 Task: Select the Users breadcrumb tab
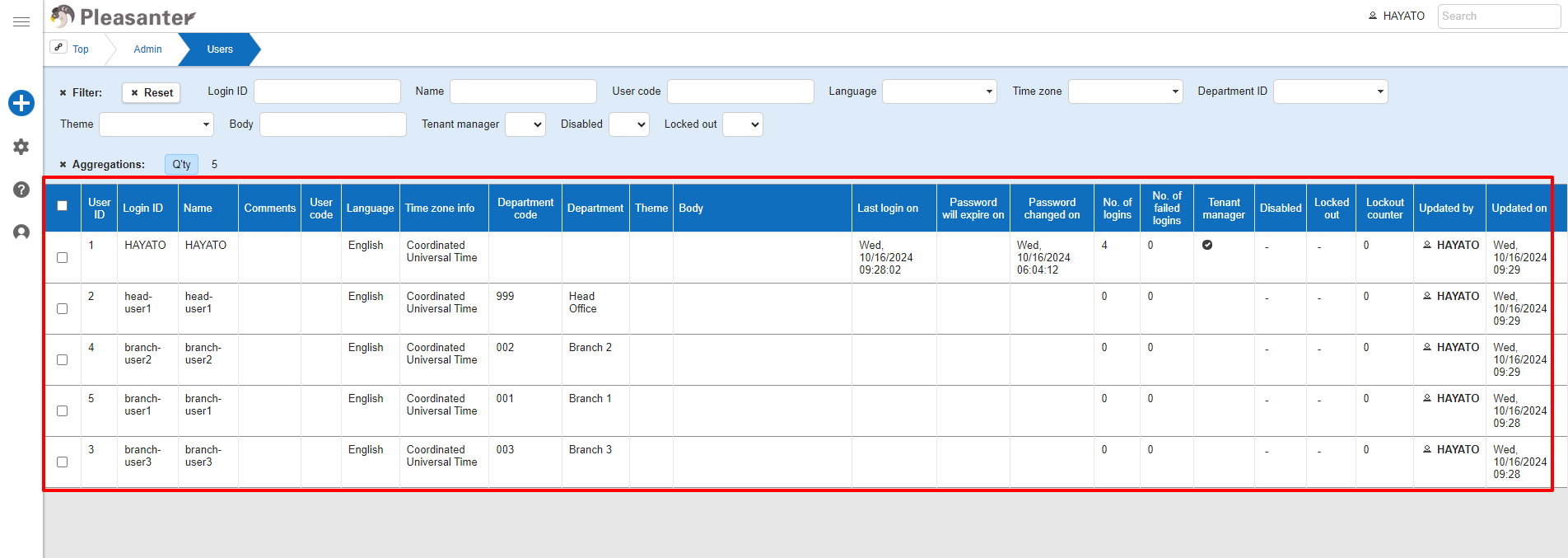pos(220,49)
